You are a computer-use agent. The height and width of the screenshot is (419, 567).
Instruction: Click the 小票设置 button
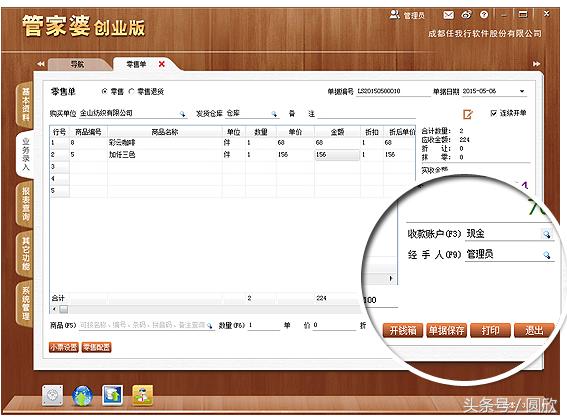pos(64,347)
